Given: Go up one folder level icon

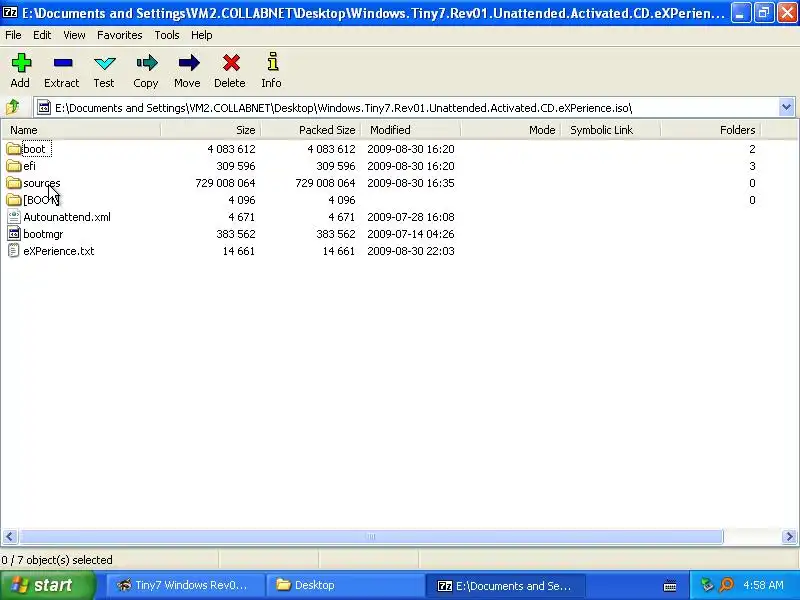Looking at the screenshot, I should point(12,107).
